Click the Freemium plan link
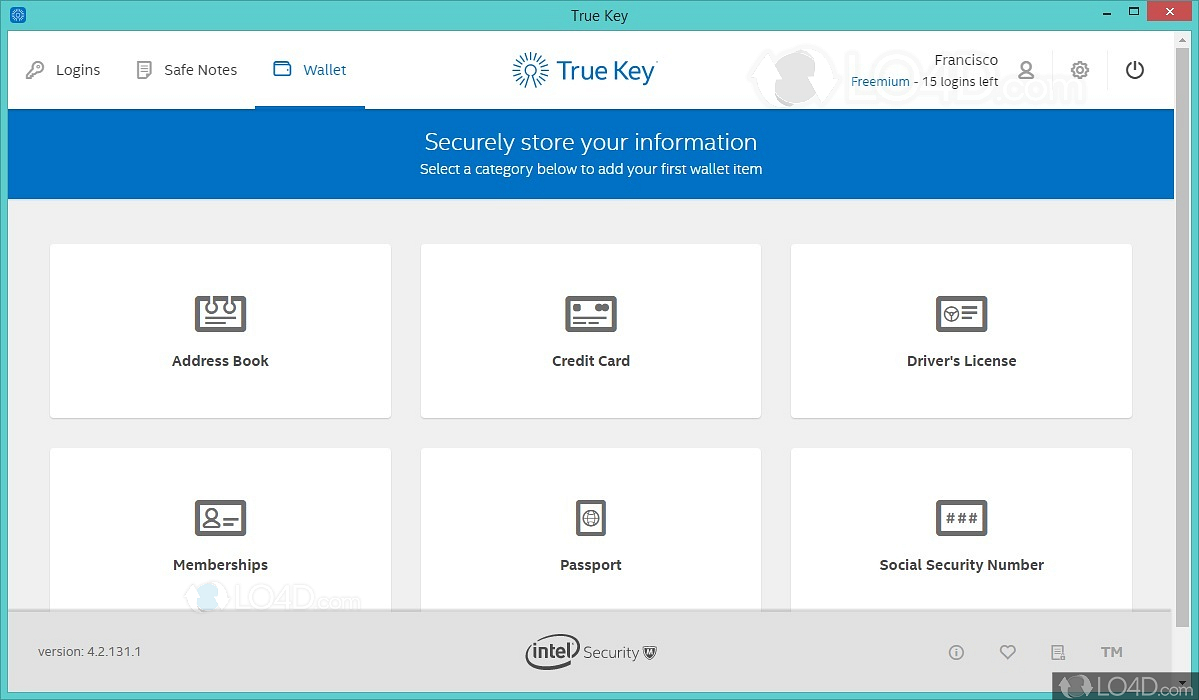Screen dimensions: 1199x700 click(x=880, y=81)
